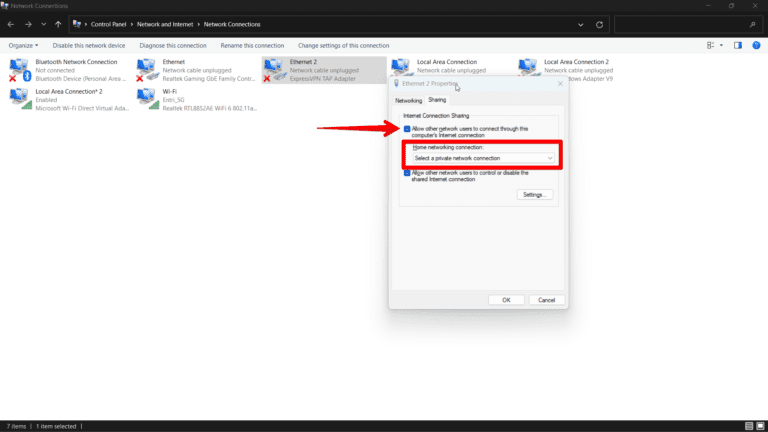The width and height of the screenshot is (768, 432).
Task: Switch to details view in status bar
Action: (x=749, y=426)
